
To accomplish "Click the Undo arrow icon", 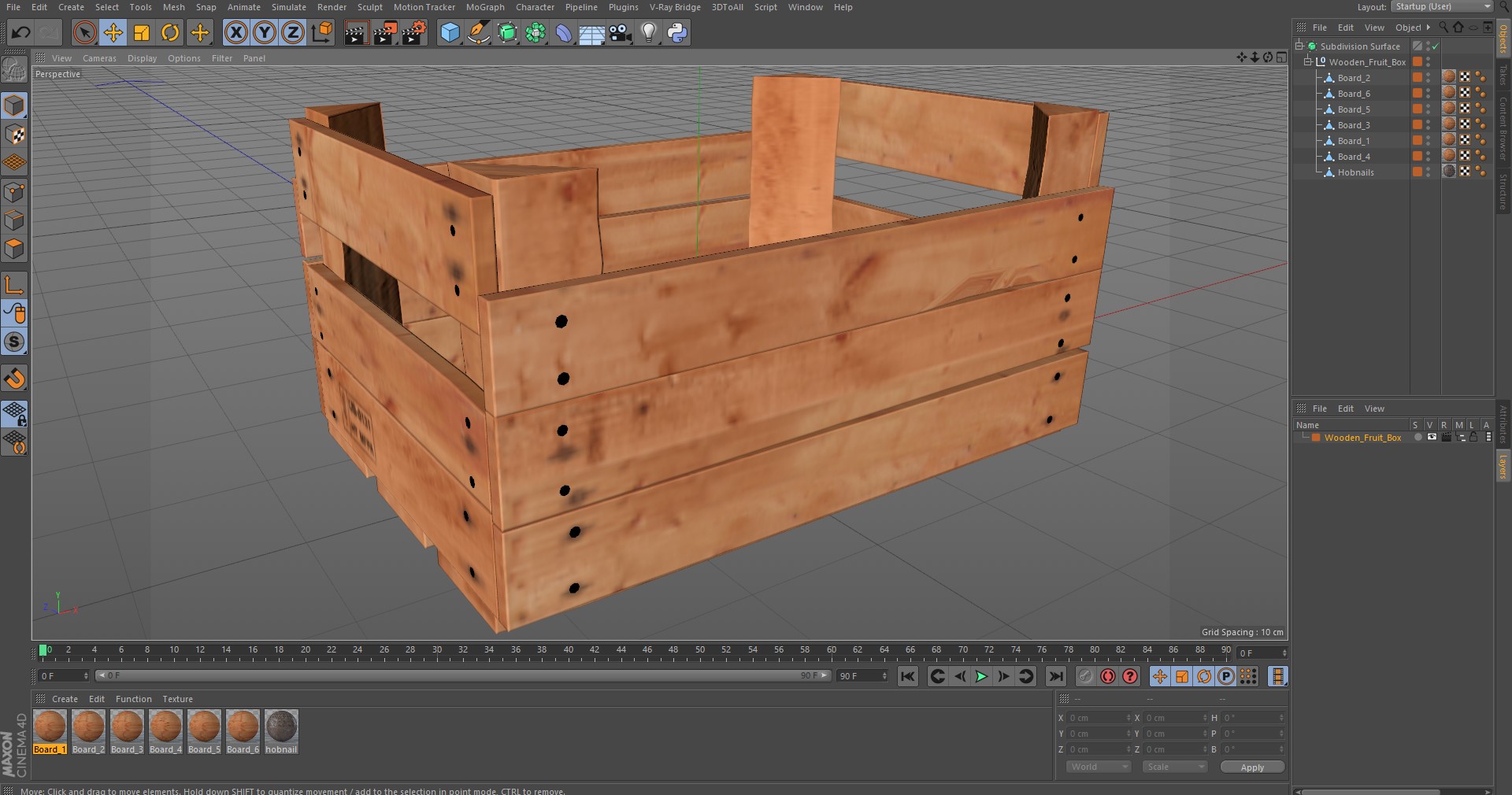I will tap(21, 32).
